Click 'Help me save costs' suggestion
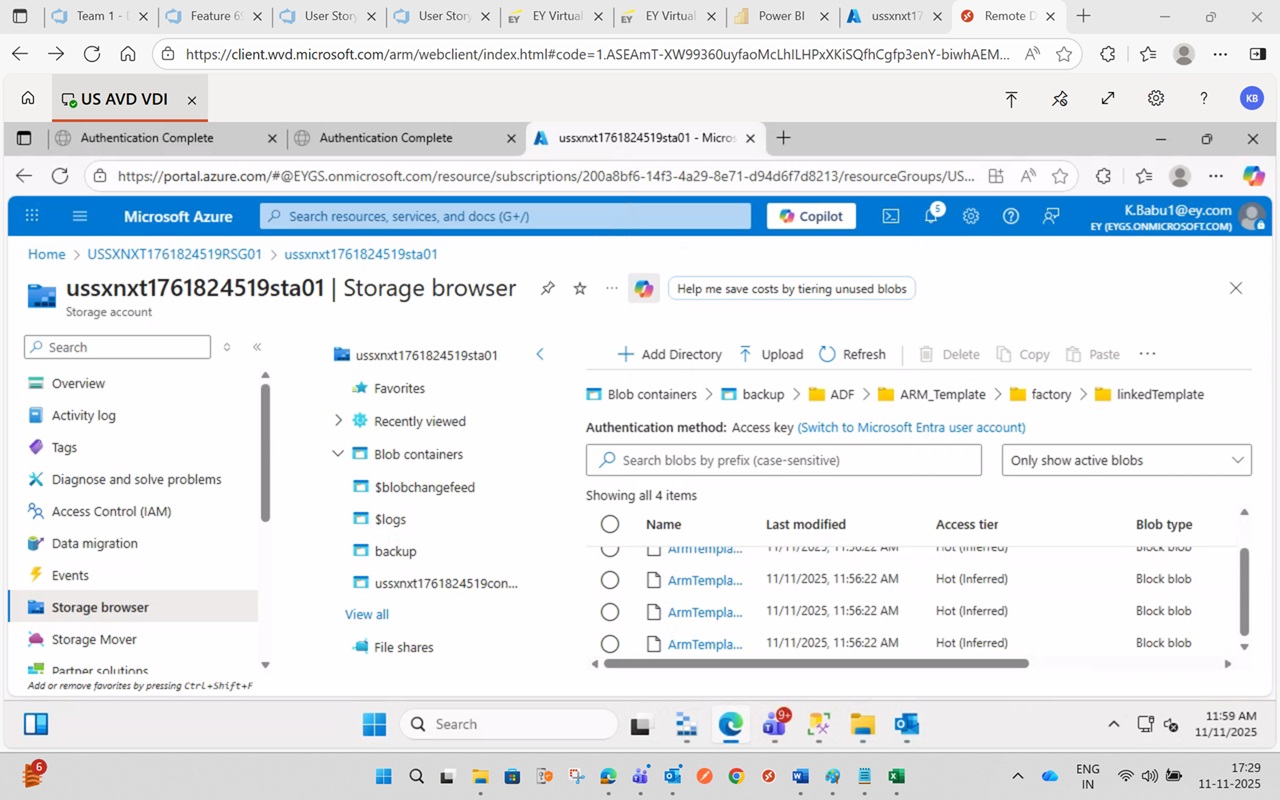This screenshot has width=1280, height=800. tap(791, 289)
